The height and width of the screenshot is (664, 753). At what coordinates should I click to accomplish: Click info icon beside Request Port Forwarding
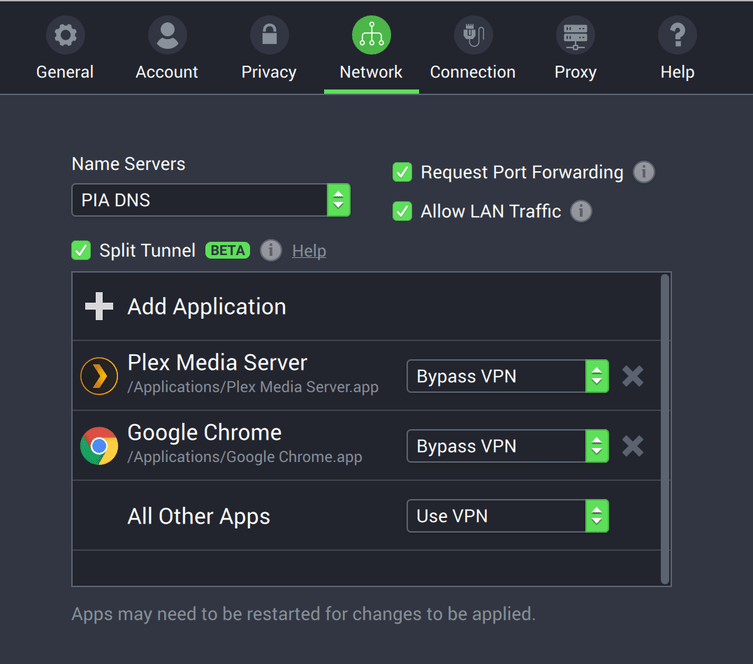point(644,172)
